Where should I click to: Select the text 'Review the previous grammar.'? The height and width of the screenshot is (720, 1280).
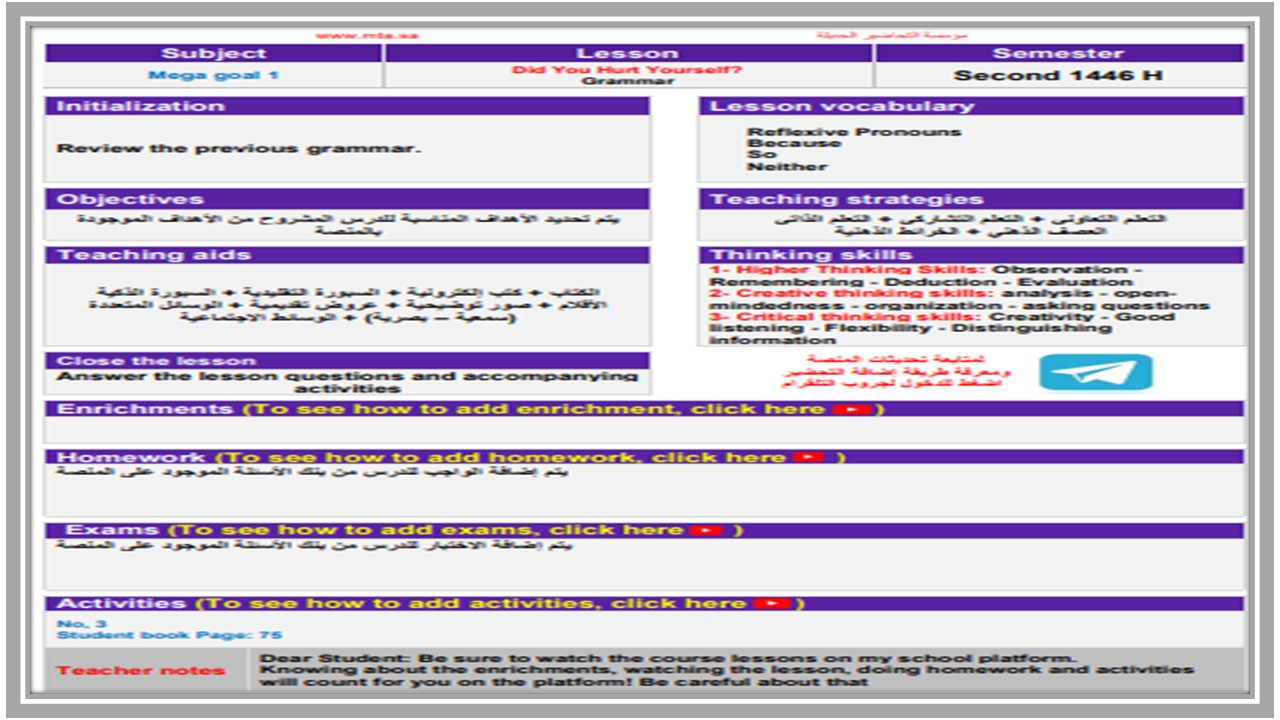click(239, 149)
